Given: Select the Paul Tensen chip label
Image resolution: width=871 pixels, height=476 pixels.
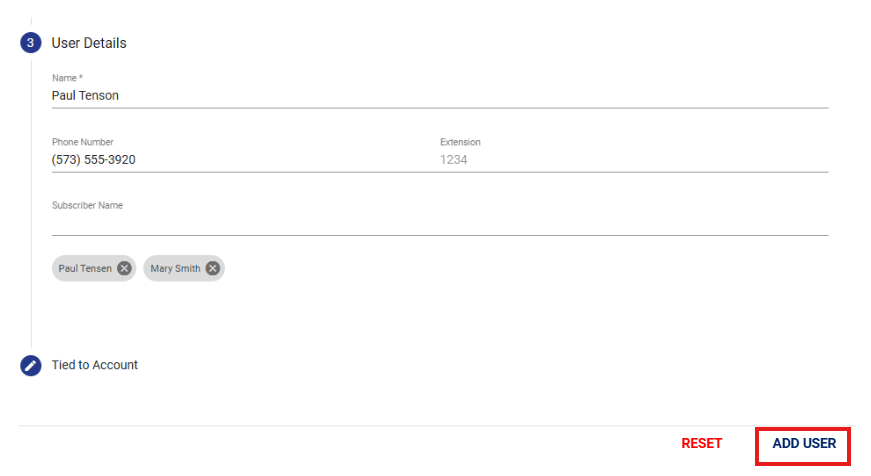Looking at the screenshot, I should point(85,268).
